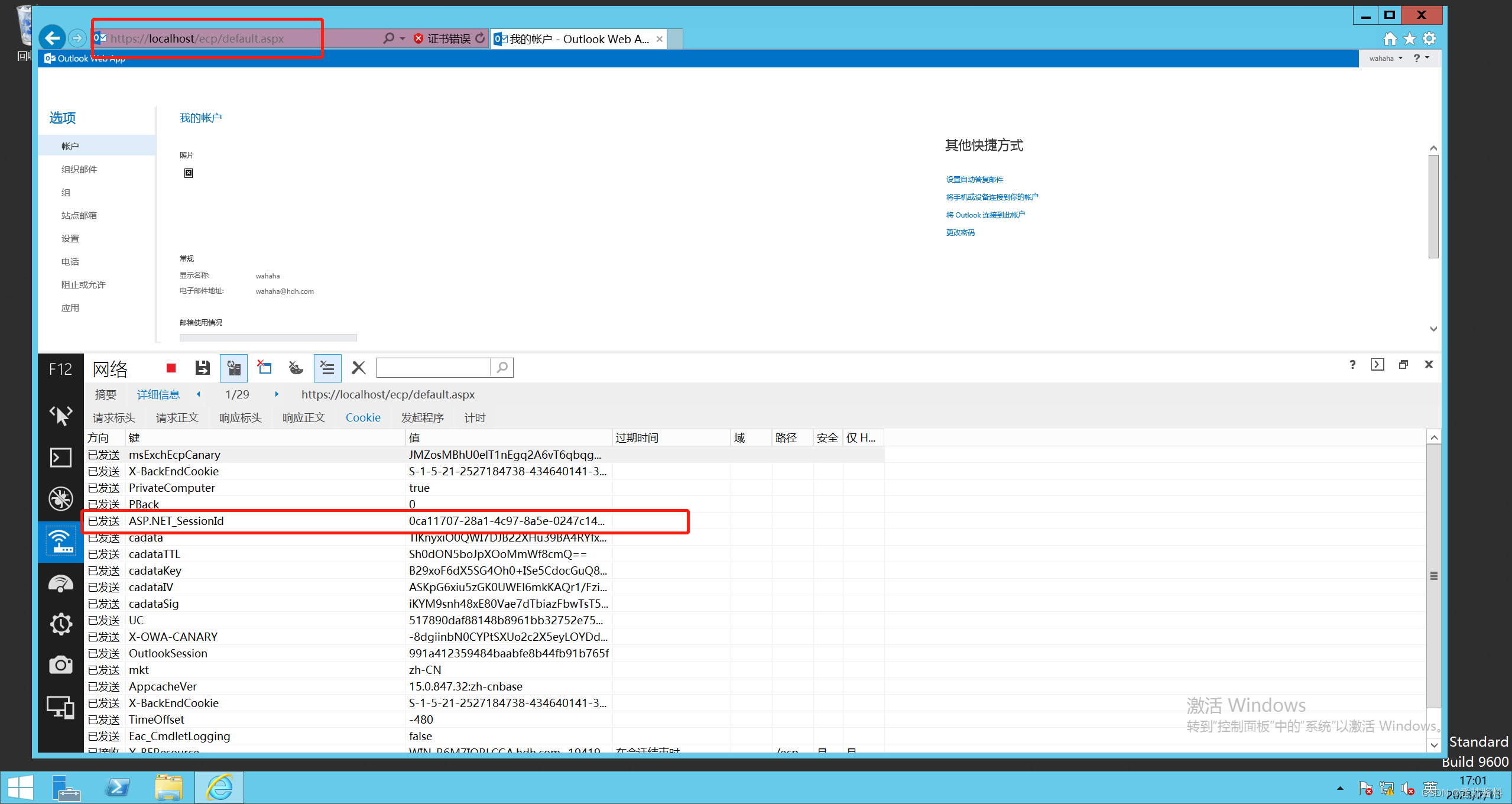Open F12 developer tools help icon
This screenshot has height=804, width=1512.
pyautogui.click(x=1352, y=365)
